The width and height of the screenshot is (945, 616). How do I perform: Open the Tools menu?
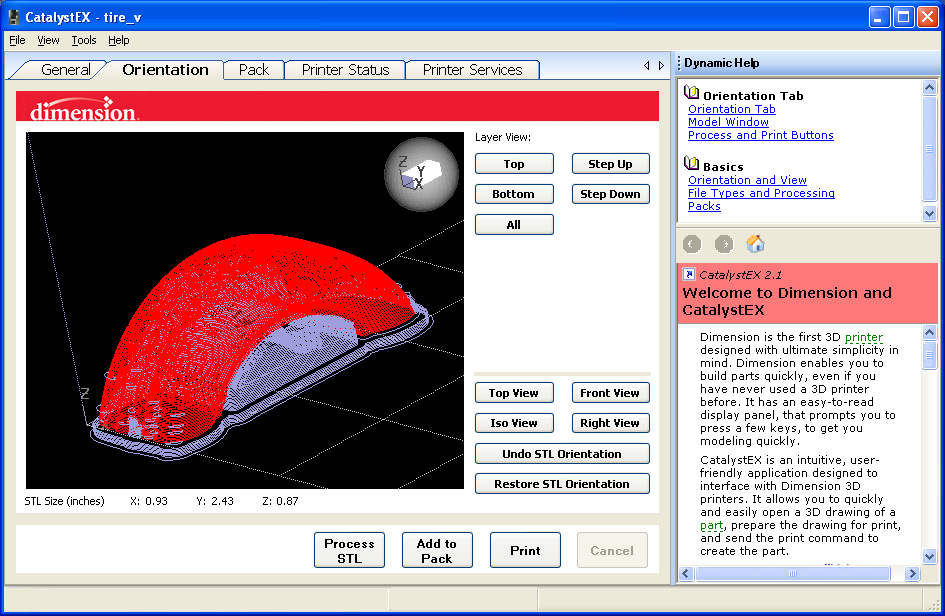[84, 40]
